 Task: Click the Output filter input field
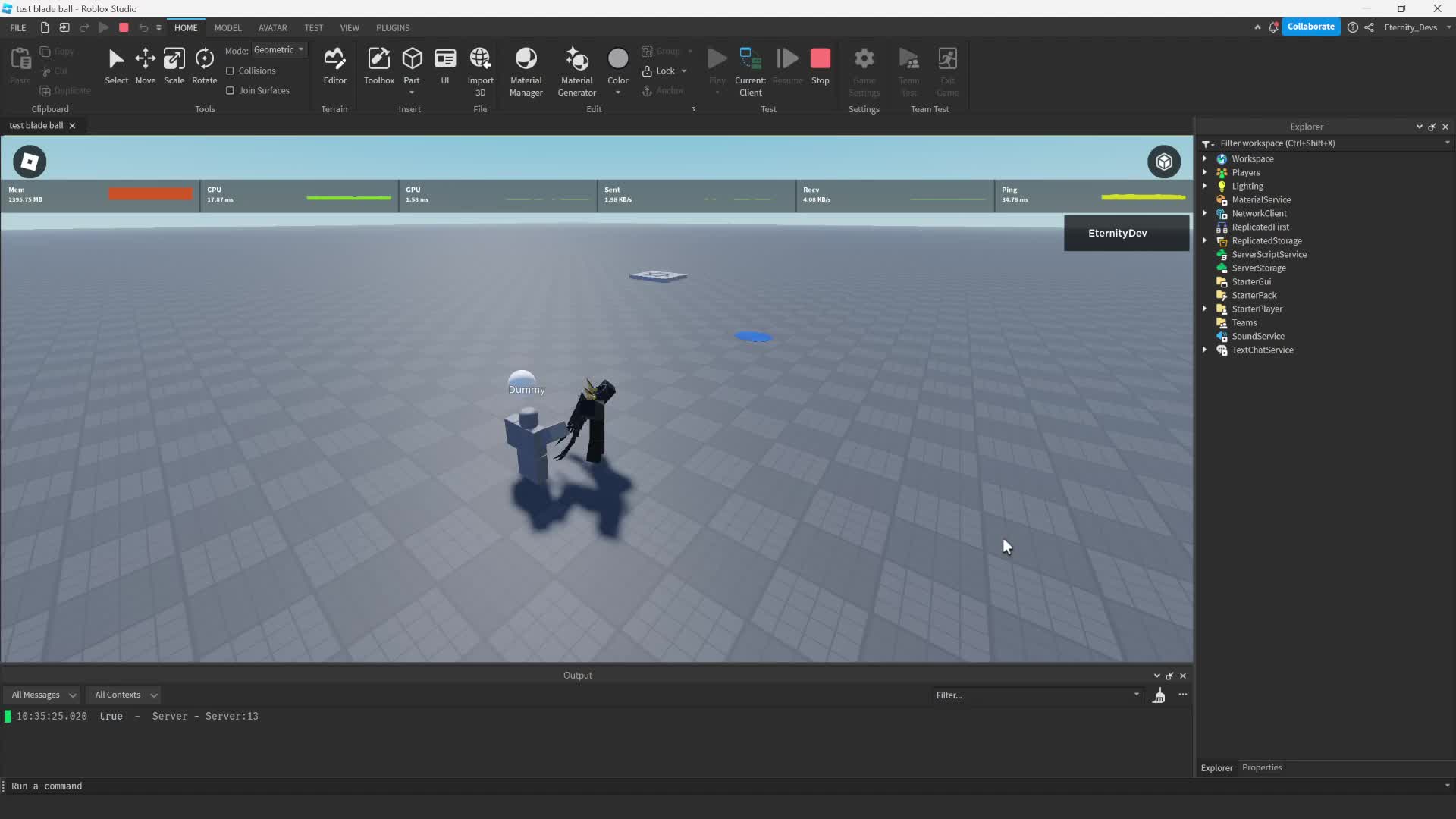(x=1033, y=695)
